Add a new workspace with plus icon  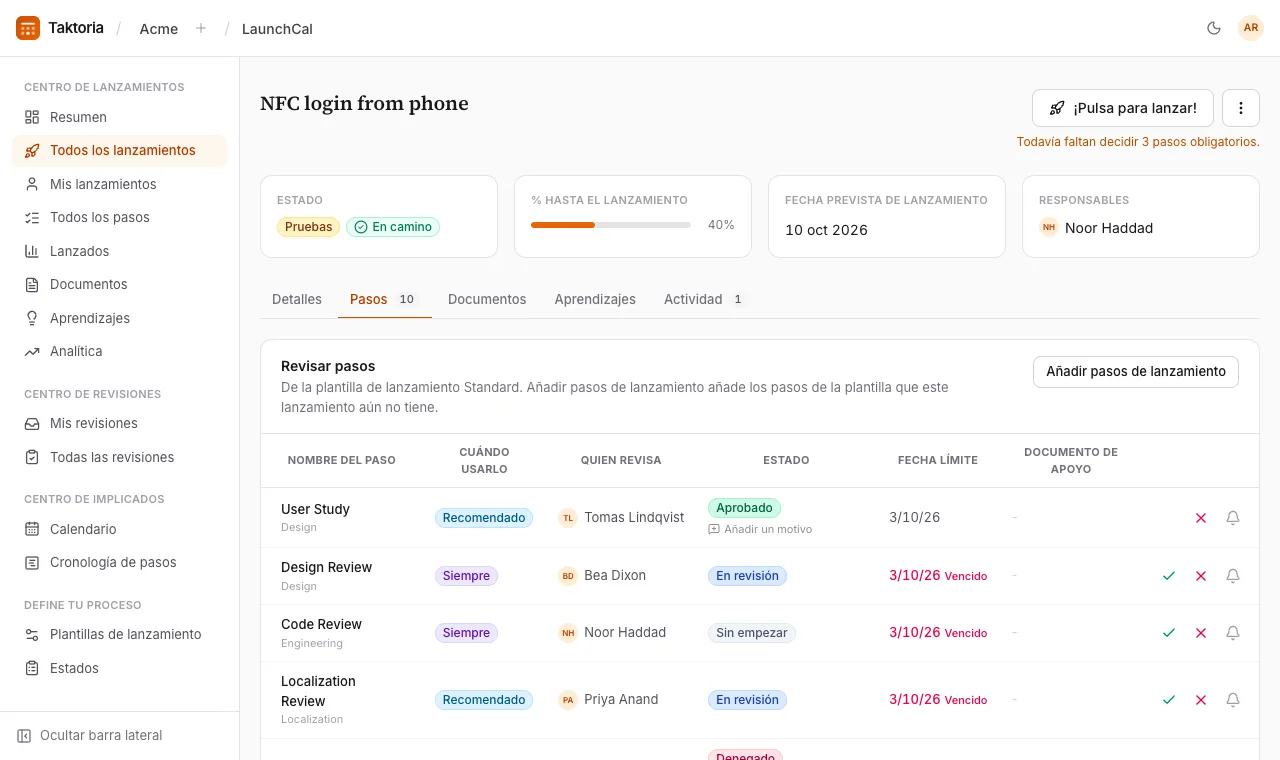tap(201, 28)
